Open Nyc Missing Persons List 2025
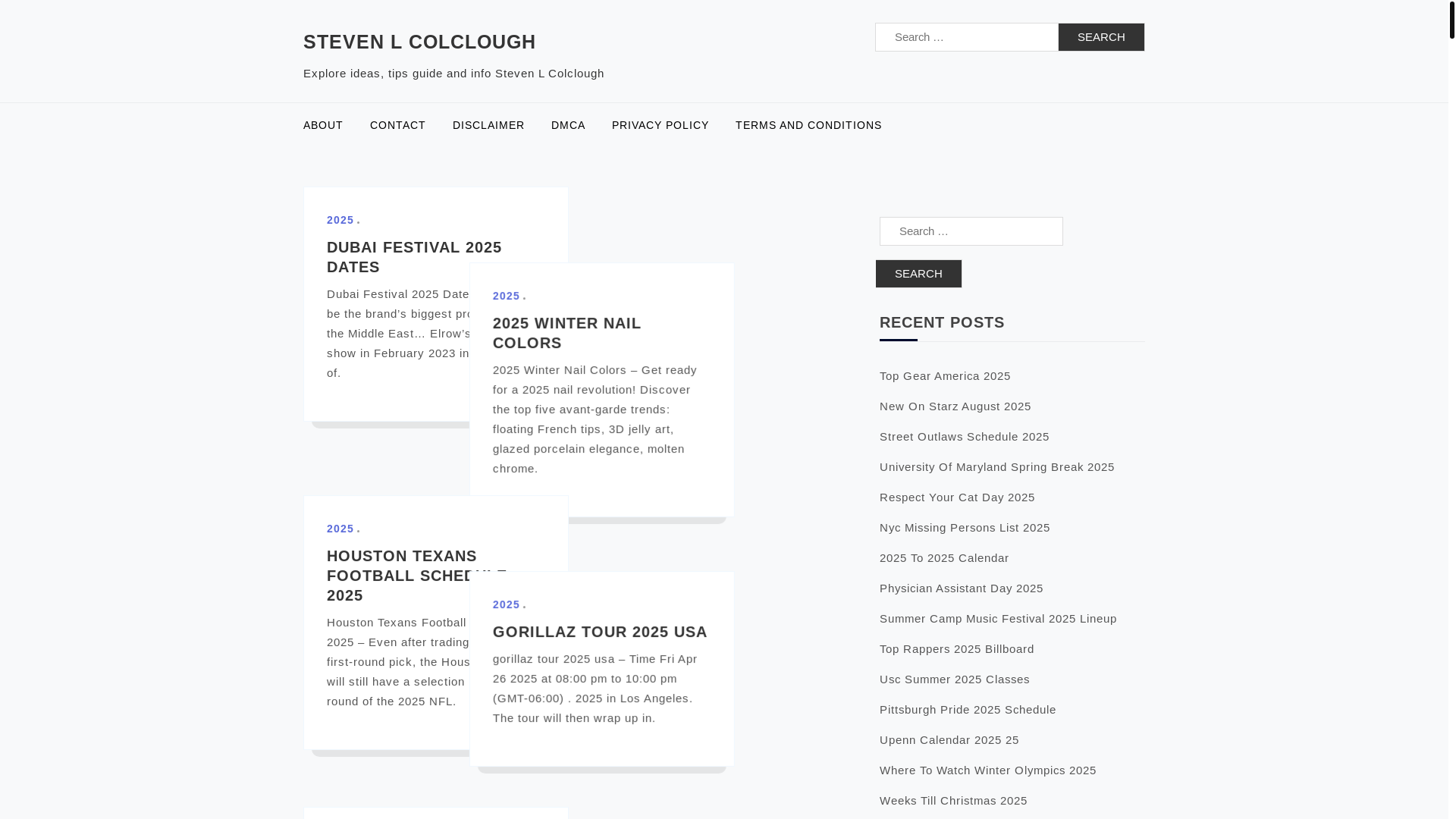 pos(965,528)
